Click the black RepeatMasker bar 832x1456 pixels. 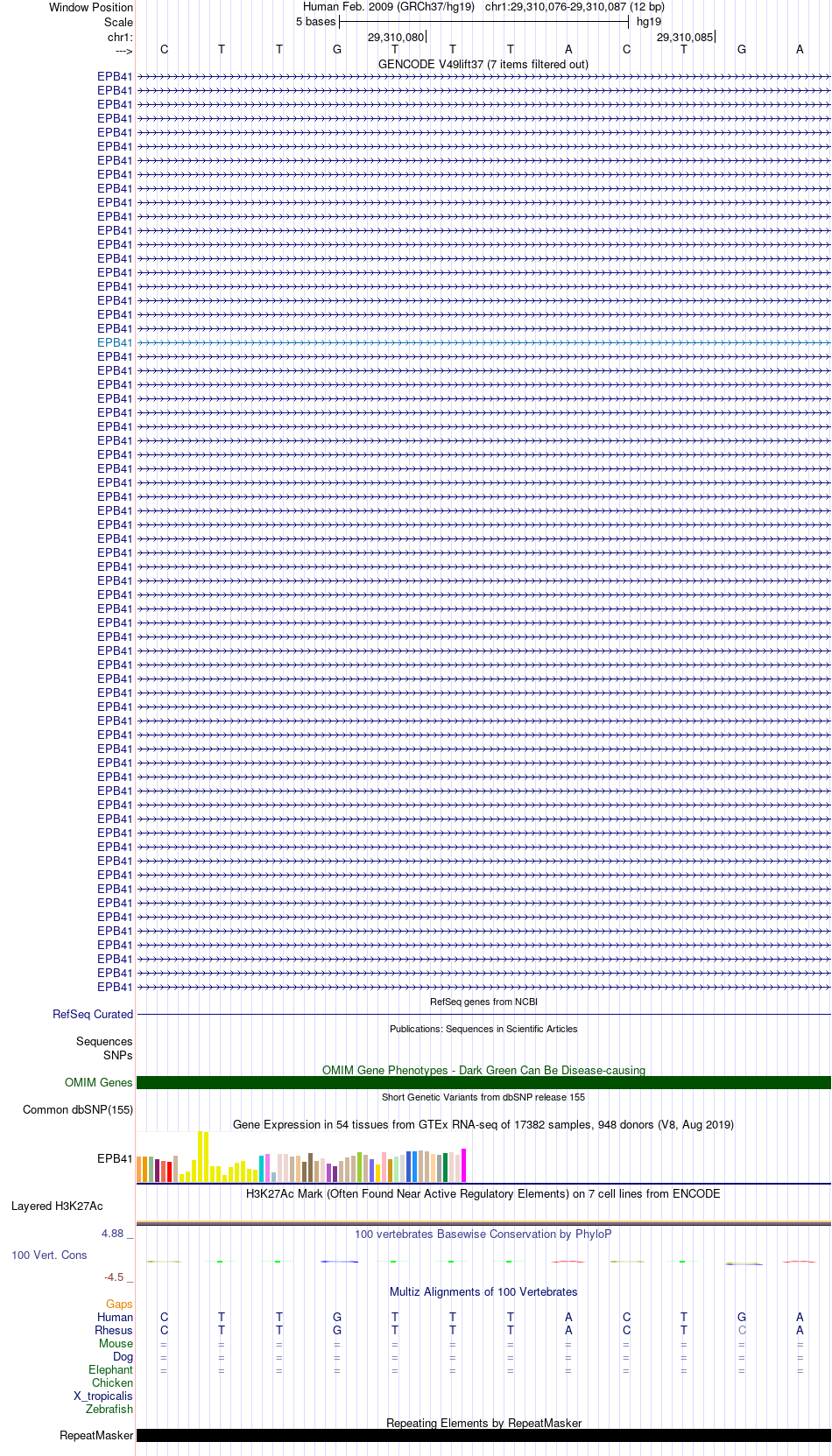click(483, 1435)
